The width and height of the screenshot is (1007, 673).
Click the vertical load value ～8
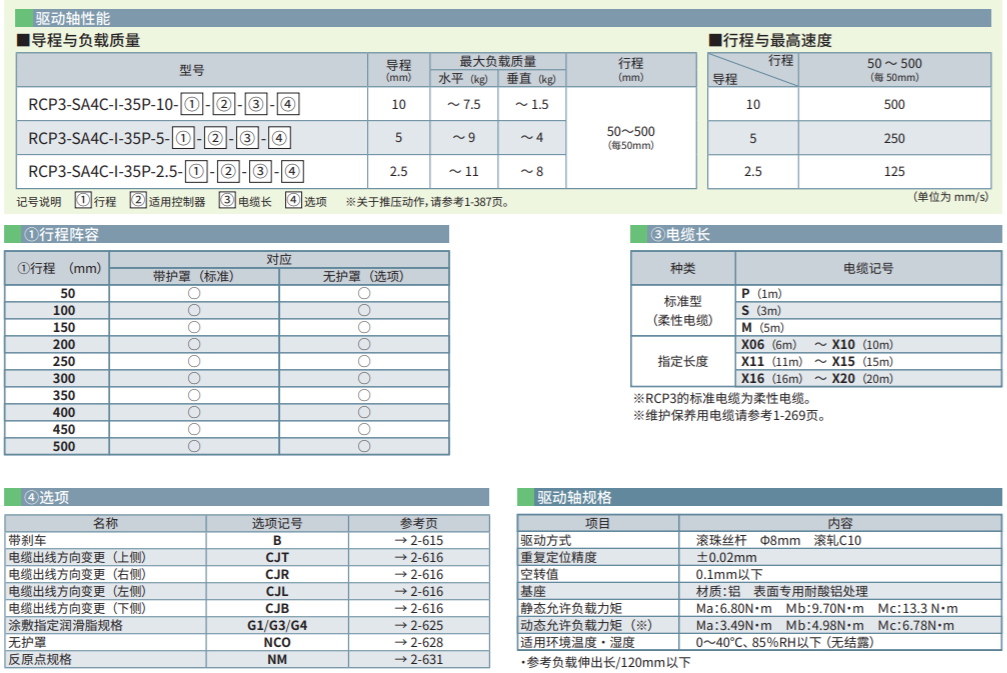pyautogui.click(x=532, y=171)
